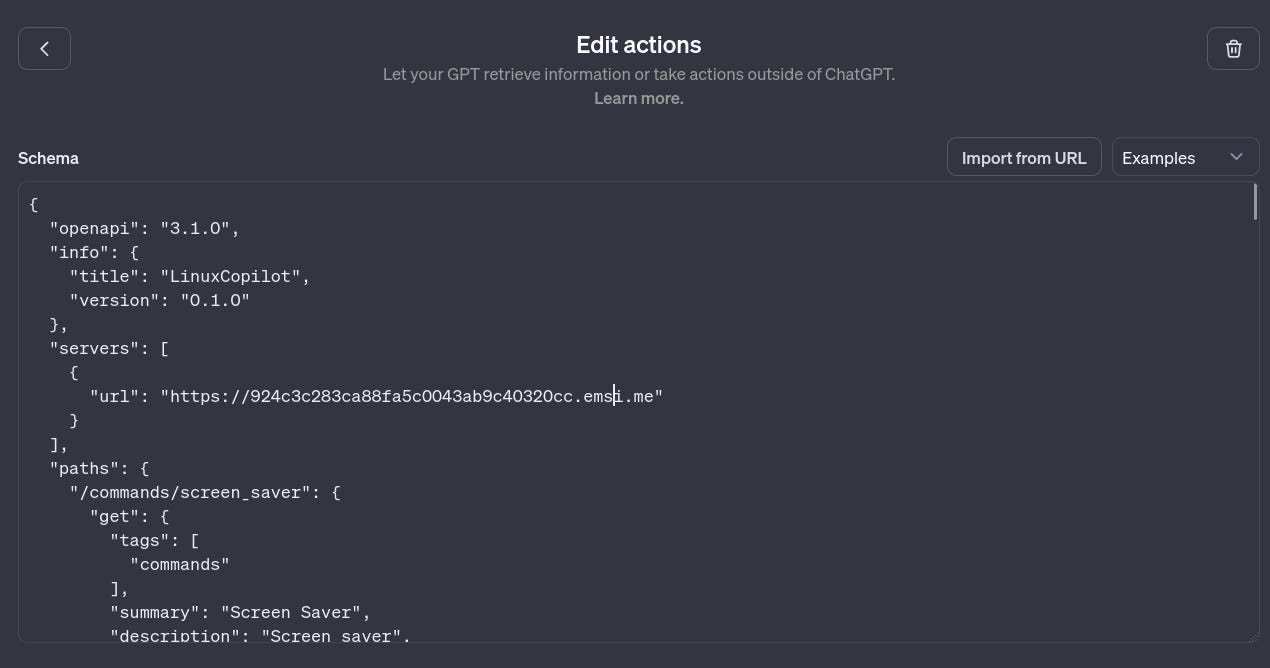Image resolution: width=1270 pixels, height=668 pixels.
Task: Click the back arrow to exit Edit actions
Action: point(44,48)
